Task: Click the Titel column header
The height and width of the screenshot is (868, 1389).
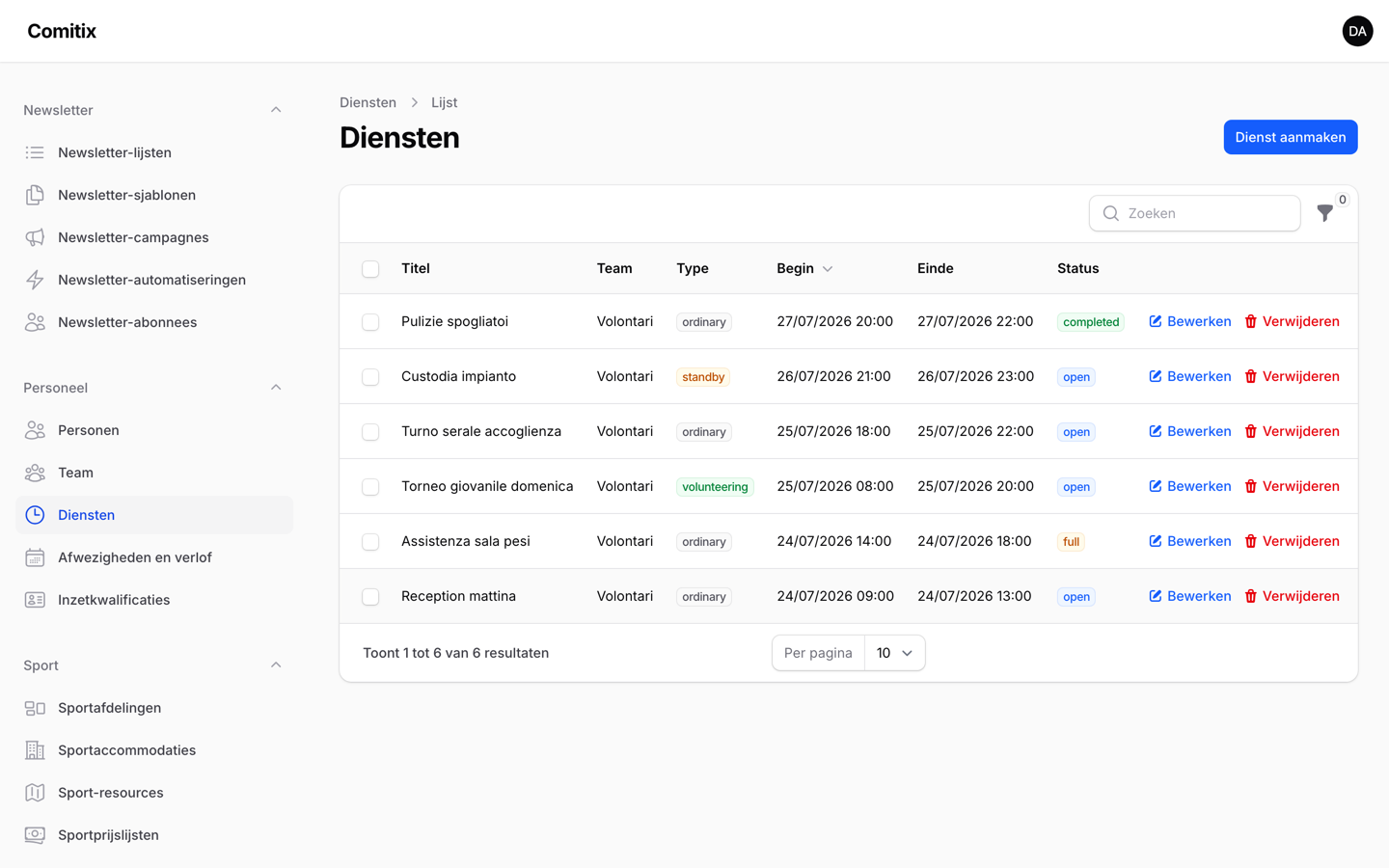Action: click(416, 268)
